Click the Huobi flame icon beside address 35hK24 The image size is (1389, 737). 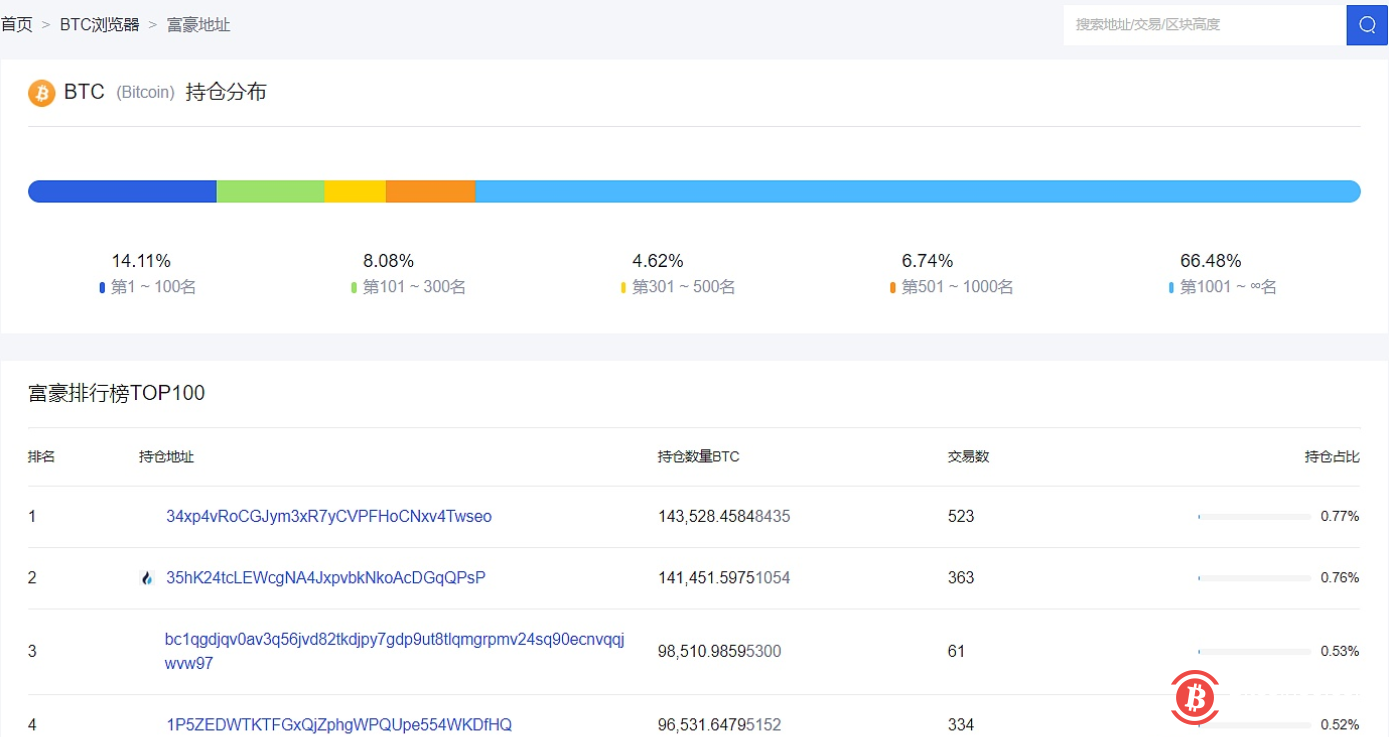tap(148, 578)
